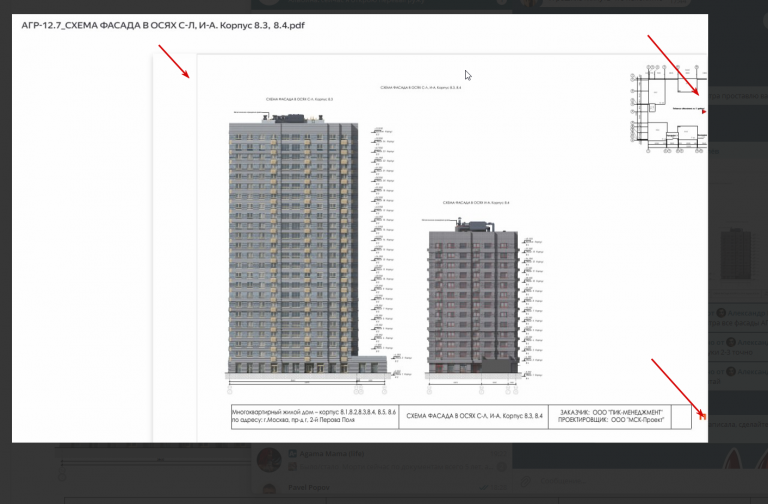768x504 pixels.
Task: Select the PDF file name title
Action: pyautogui.click(x=163, y=25)
